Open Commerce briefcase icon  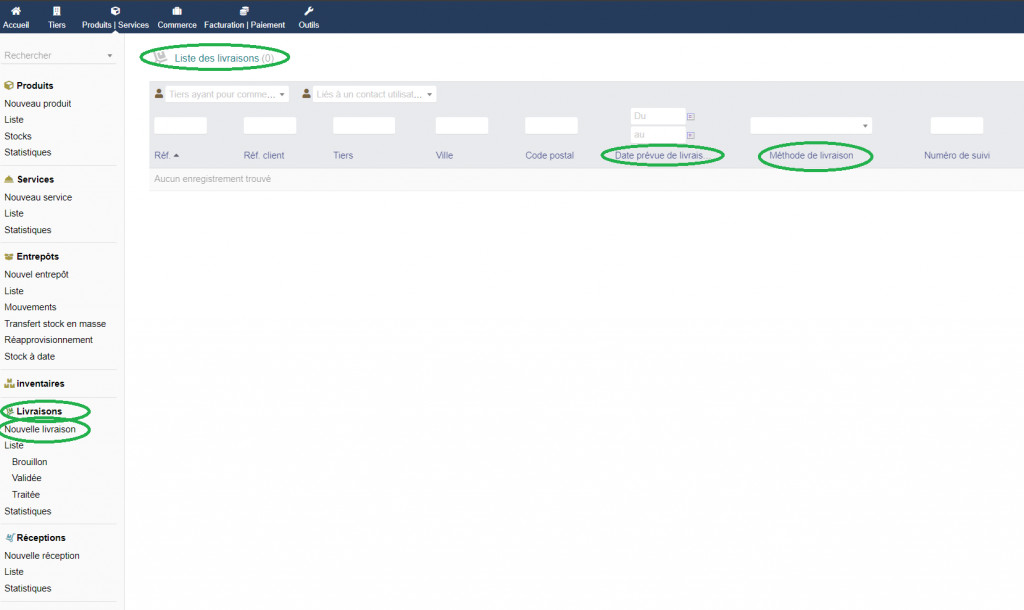pyautogui.click(x=177, y=10)
